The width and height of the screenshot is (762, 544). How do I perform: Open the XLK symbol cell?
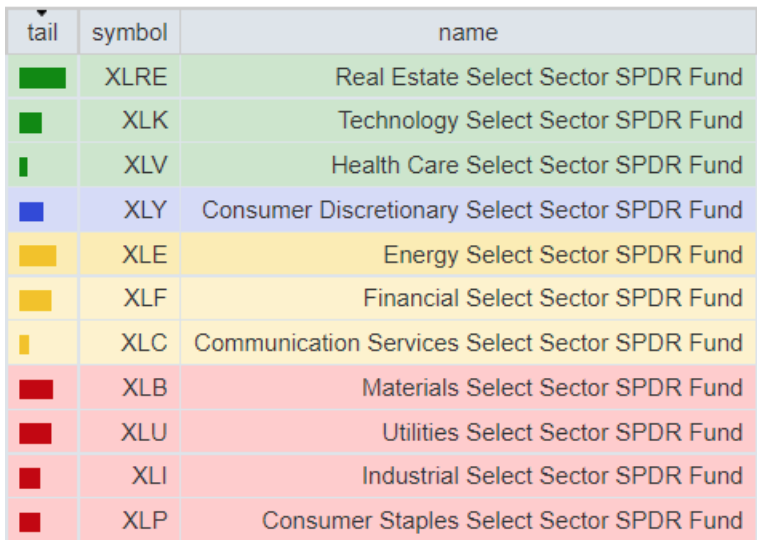tap(145, 121)
